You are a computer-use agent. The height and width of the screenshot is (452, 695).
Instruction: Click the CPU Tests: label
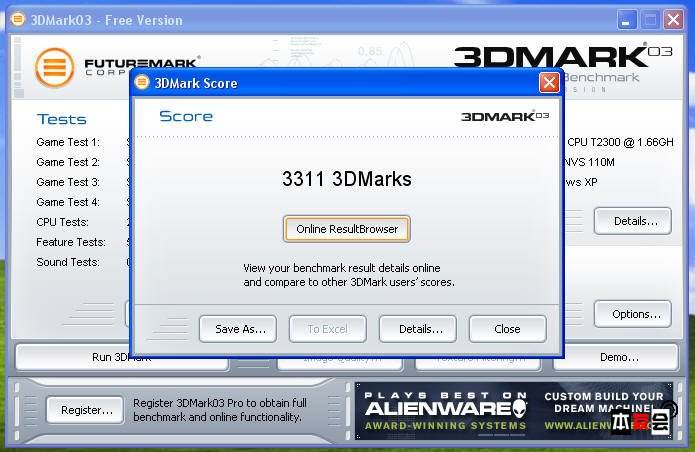tap(62, 222)
